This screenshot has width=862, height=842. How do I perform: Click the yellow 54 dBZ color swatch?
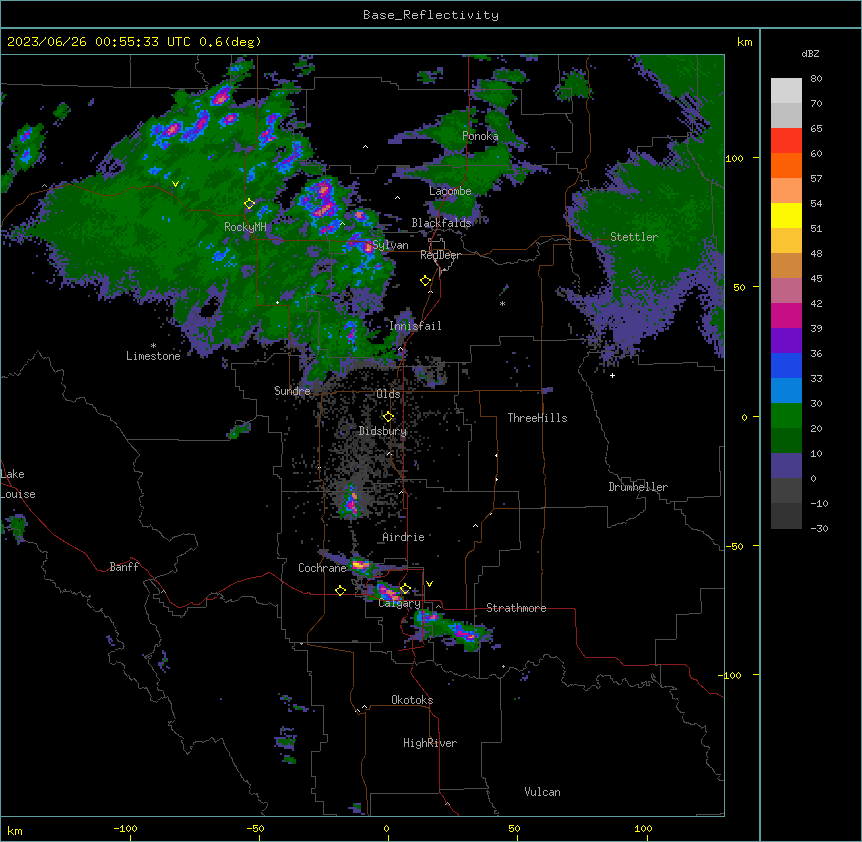[786, 215]
